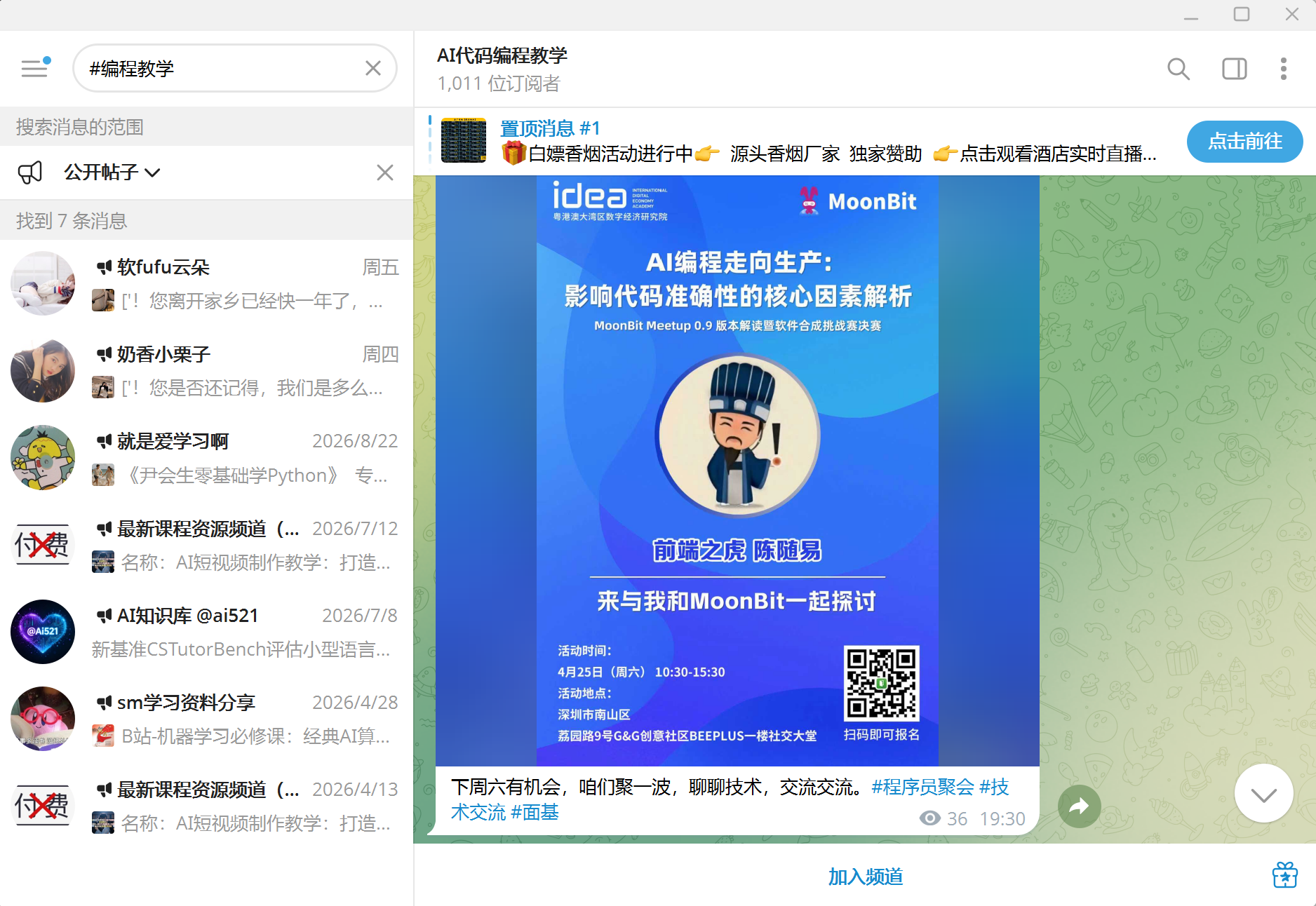This screenshot has width=1316, height=906.
Task: Open the MoonBit event poster image
Action: (737, 471)
